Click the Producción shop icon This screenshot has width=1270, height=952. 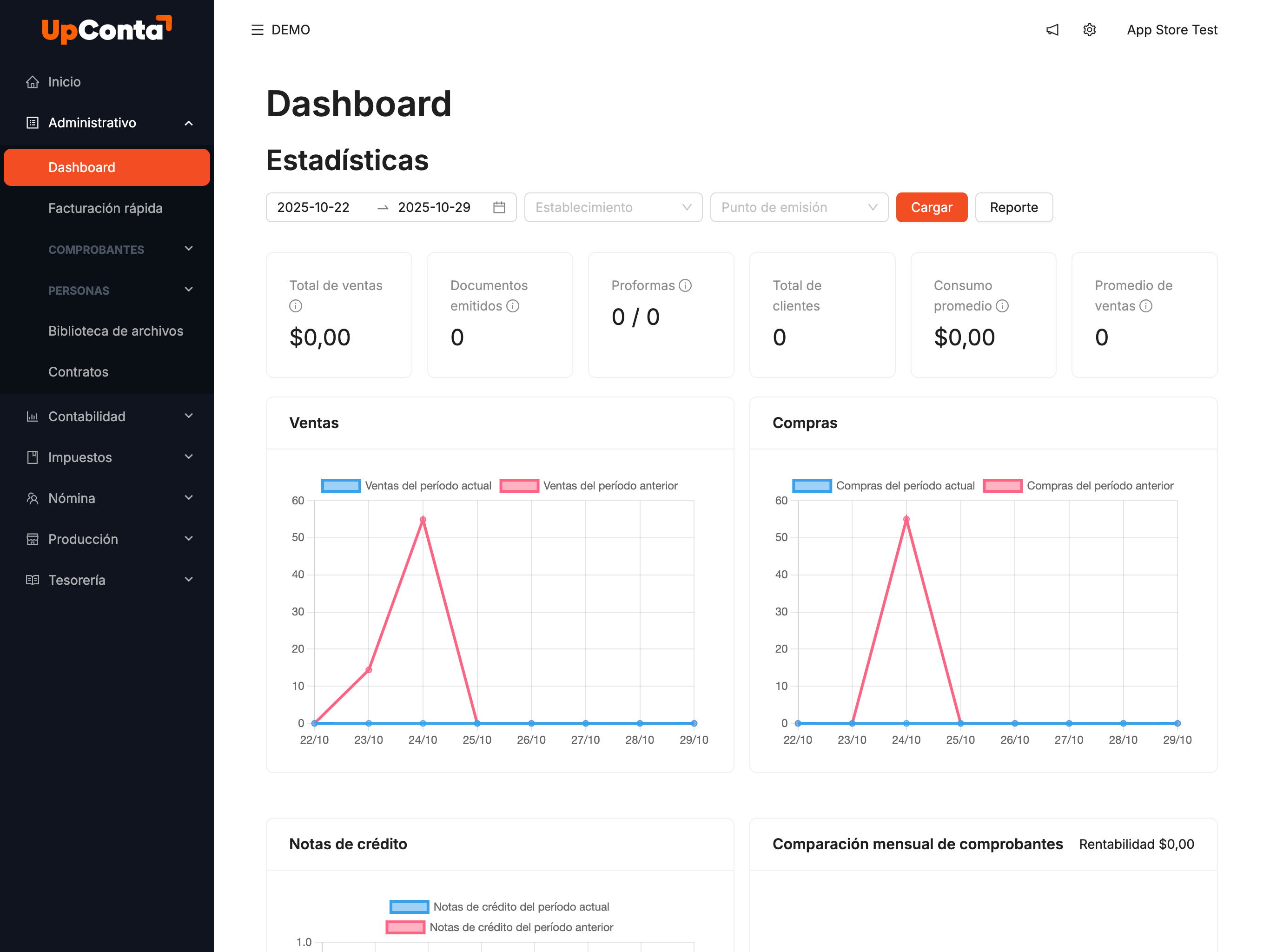pyautogui.click(x=33, y=539)
